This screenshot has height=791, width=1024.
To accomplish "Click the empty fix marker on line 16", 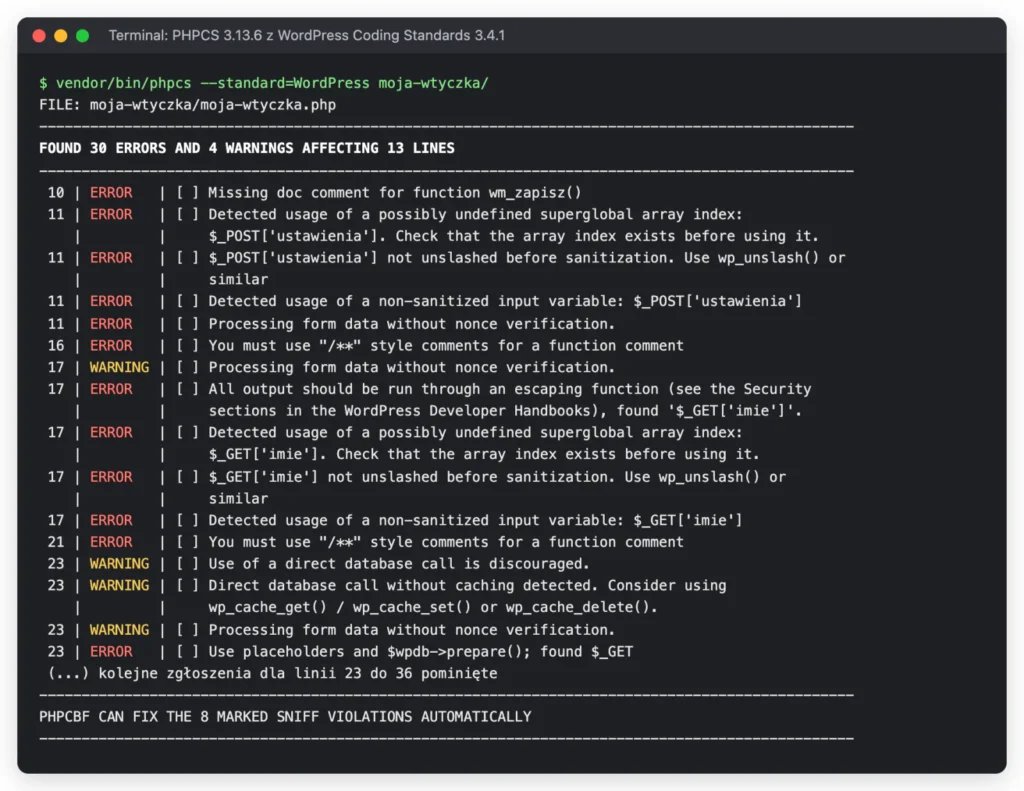I will [187, 346].
